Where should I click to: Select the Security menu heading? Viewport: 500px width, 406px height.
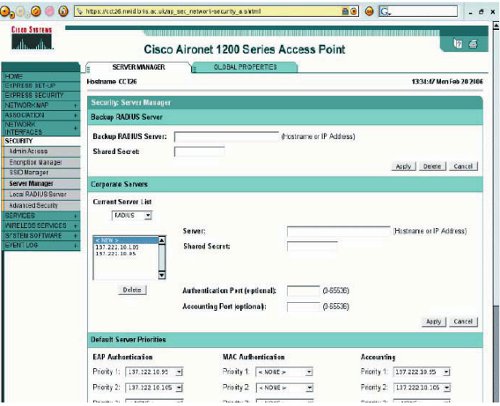click(x=41, y=141)
